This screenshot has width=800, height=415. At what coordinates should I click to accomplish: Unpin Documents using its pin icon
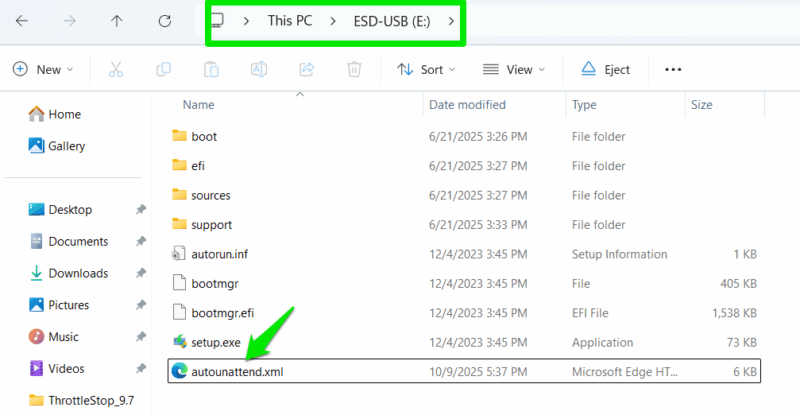141,241
